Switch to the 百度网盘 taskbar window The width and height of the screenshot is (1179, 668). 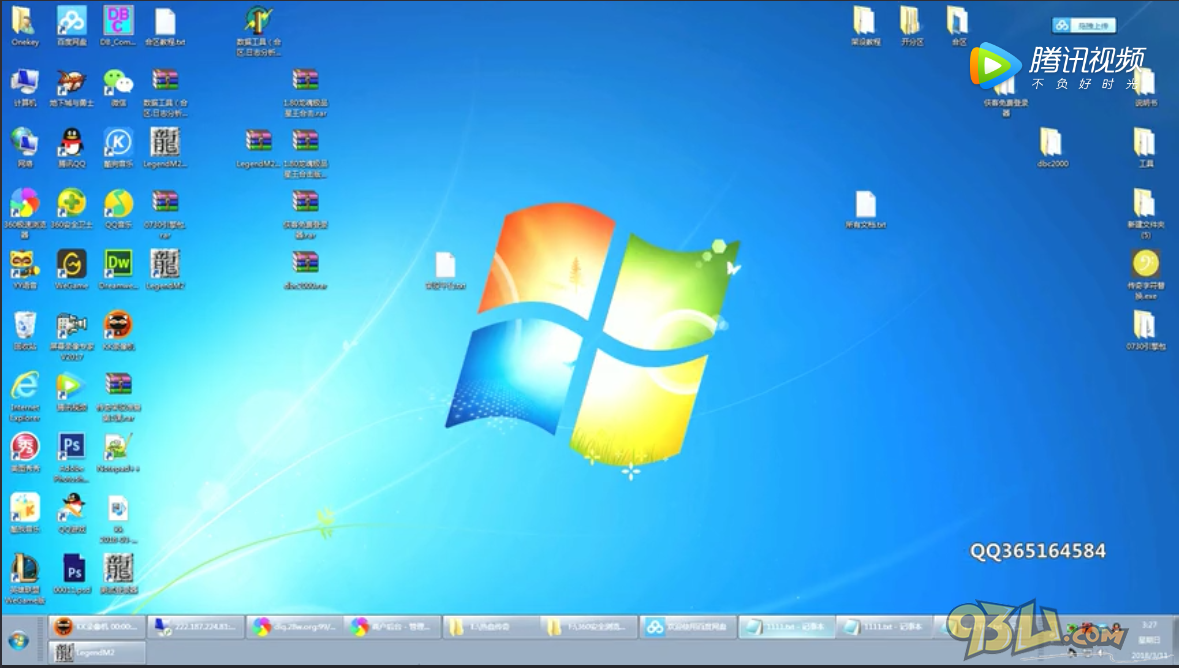coord(687,627)
